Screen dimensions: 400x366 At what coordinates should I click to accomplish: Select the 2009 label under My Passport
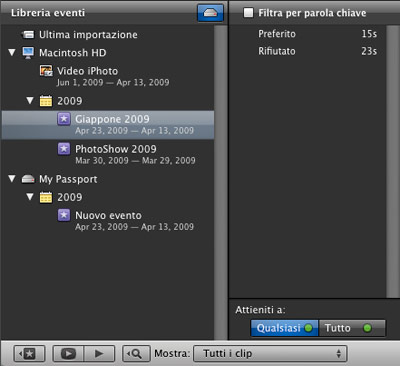(70, 197)
